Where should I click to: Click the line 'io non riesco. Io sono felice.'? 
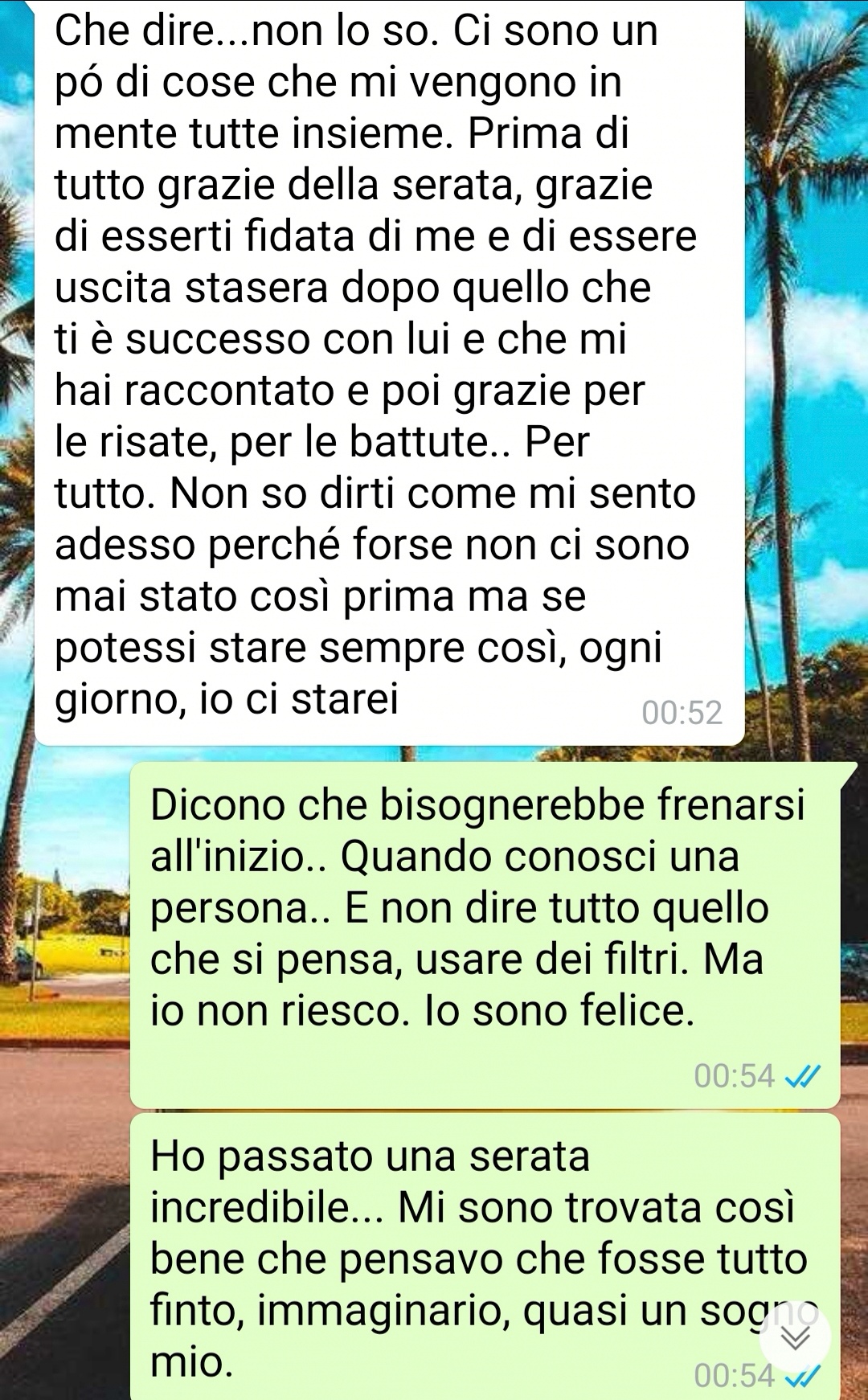[423, 1011]
